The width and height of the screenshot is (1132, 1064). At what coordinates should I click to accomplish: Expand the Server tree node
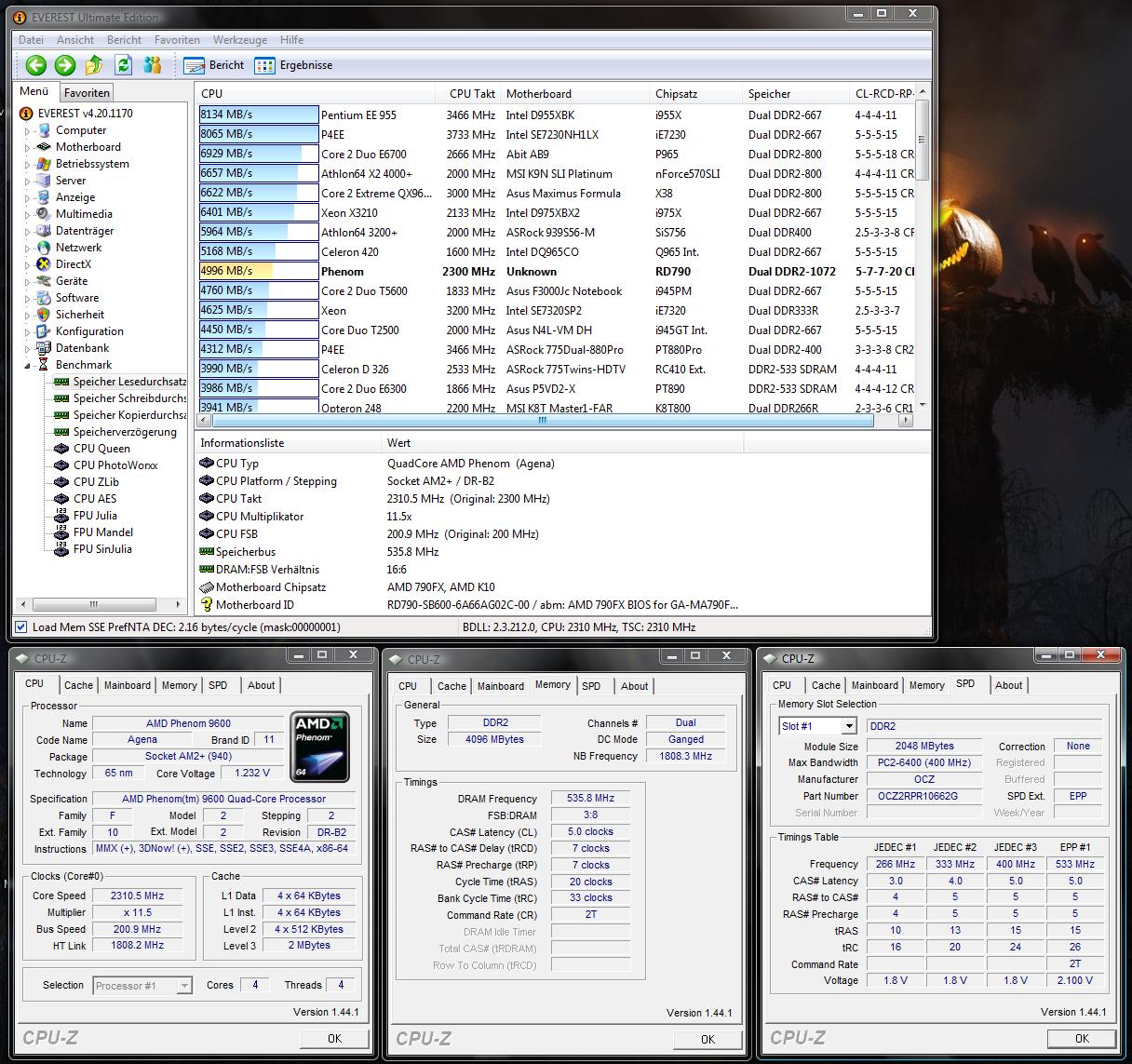pos(27,182)
